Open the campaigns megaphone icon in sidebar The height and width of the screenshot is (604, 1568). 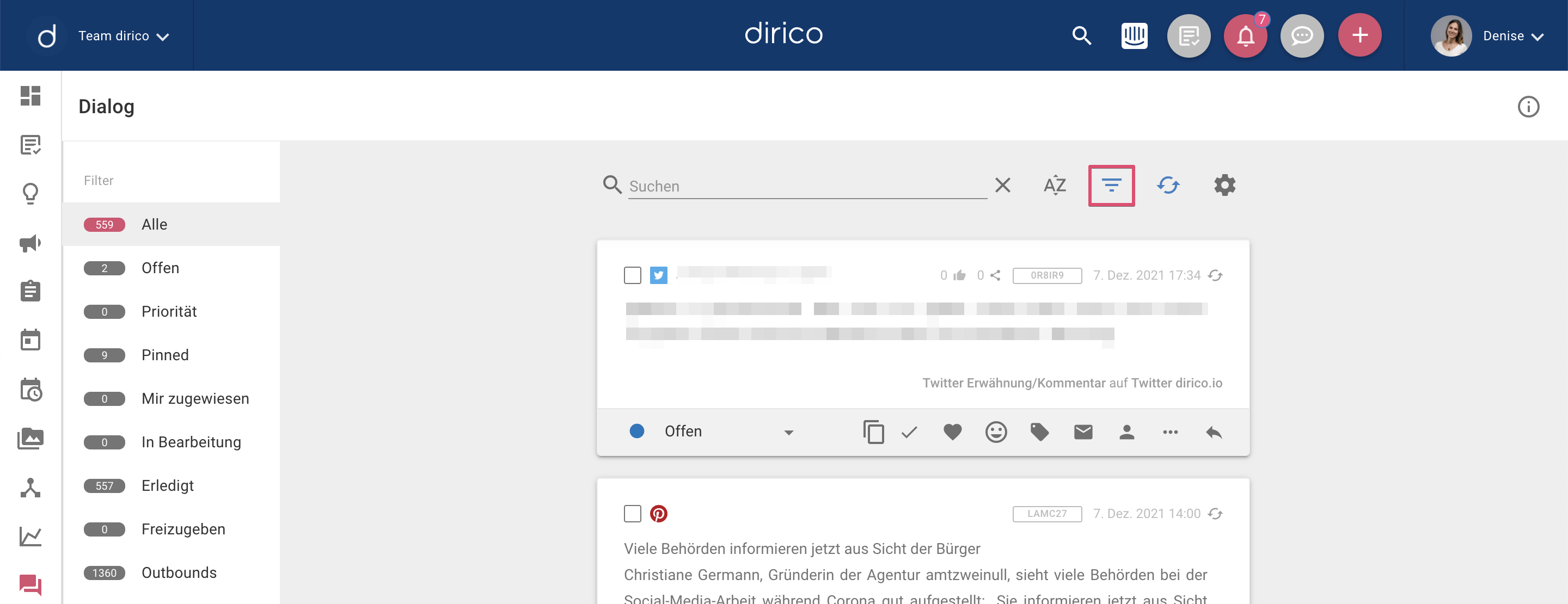(30, 243)
